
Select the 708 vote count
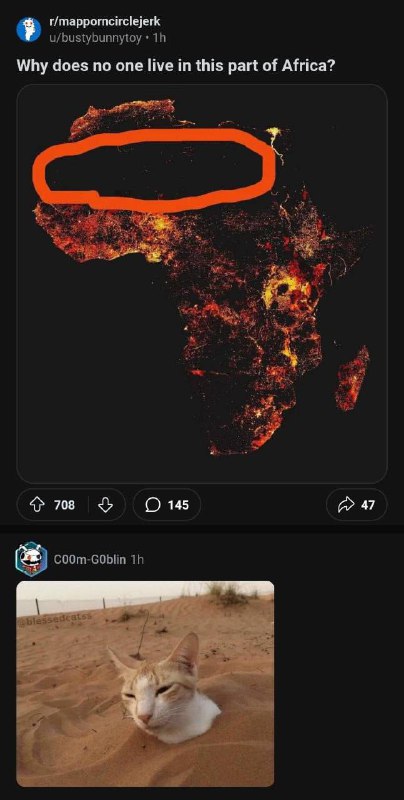coord(64,505)
